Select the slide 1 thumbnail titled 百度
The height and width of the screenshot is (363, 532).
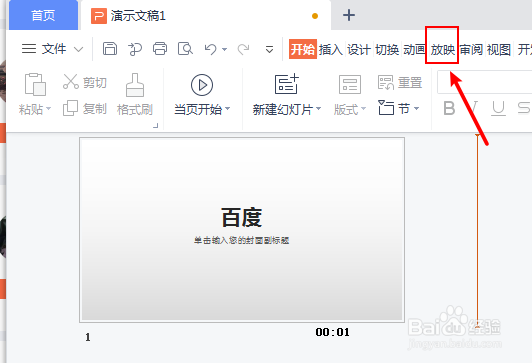tap(242, 230)
